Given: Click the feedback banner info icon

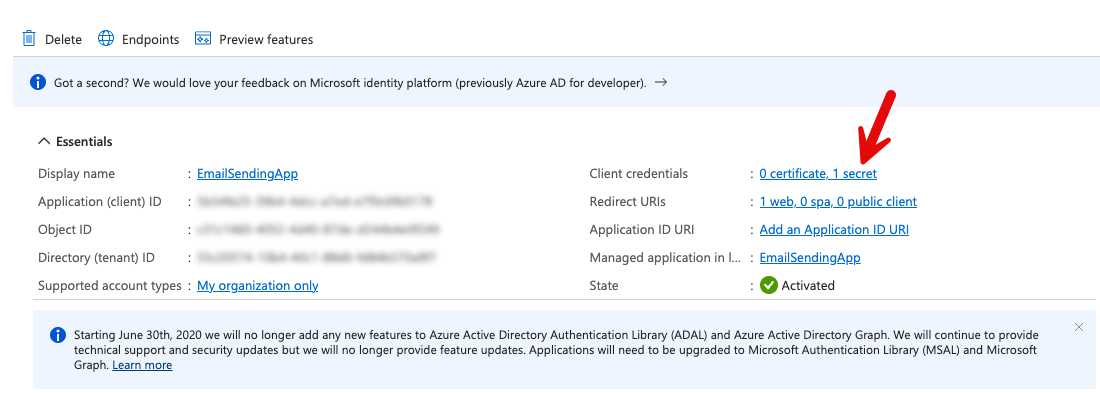Looking at the screenshot, I should point(38,82).
